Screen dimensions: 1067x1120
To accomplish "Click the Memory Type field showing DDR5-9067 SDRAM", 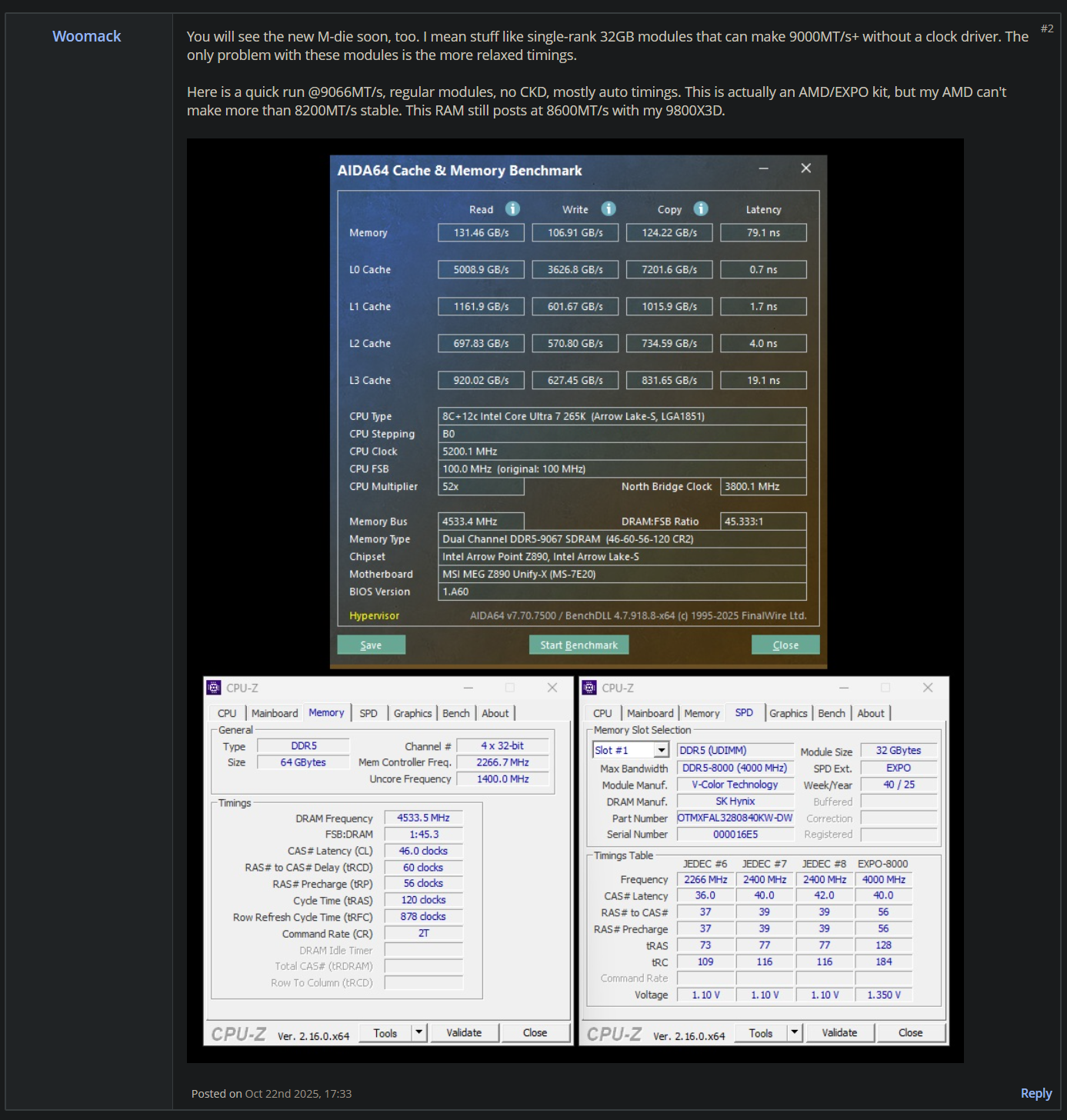I will click(x=622, y=539).
